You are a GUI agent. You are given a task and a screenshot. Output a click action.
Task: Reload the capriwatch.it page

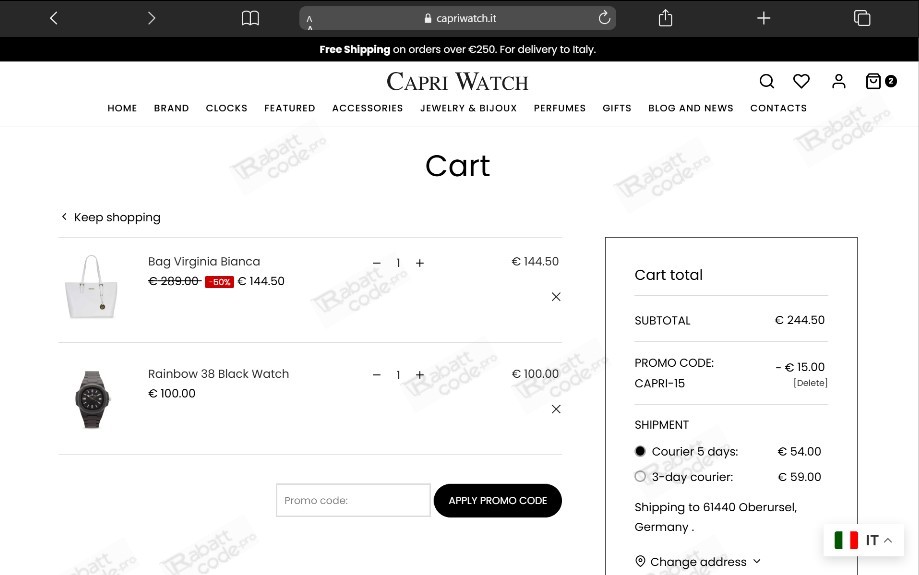[604, 18]
